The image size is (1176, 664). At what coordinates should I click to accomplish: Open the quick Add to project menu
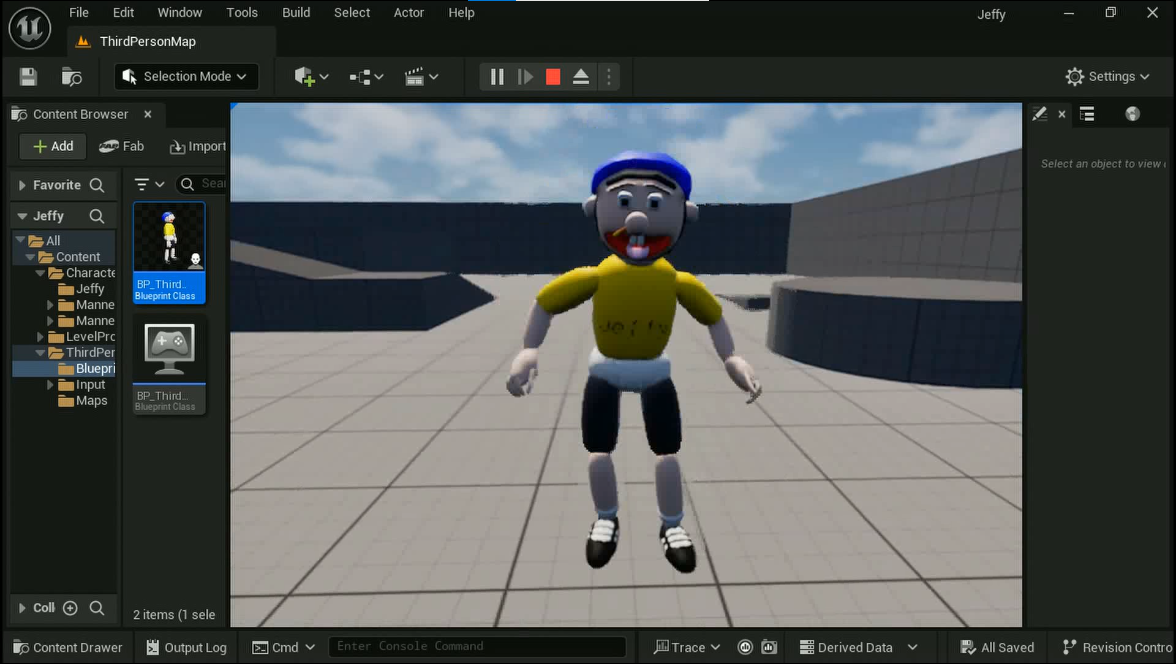(311, 77)
